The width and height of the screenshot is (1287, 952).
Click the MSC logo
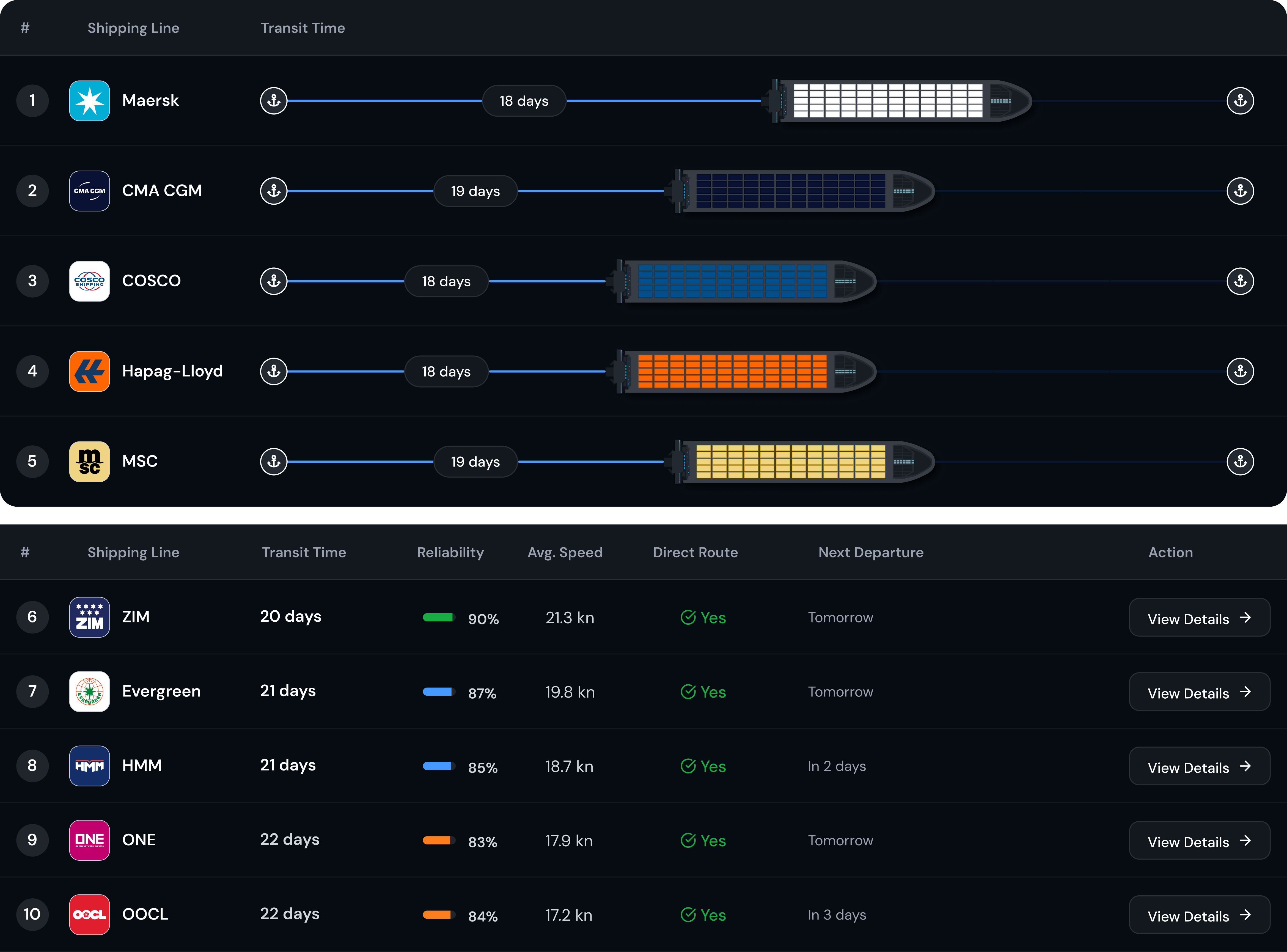(89, 462)
